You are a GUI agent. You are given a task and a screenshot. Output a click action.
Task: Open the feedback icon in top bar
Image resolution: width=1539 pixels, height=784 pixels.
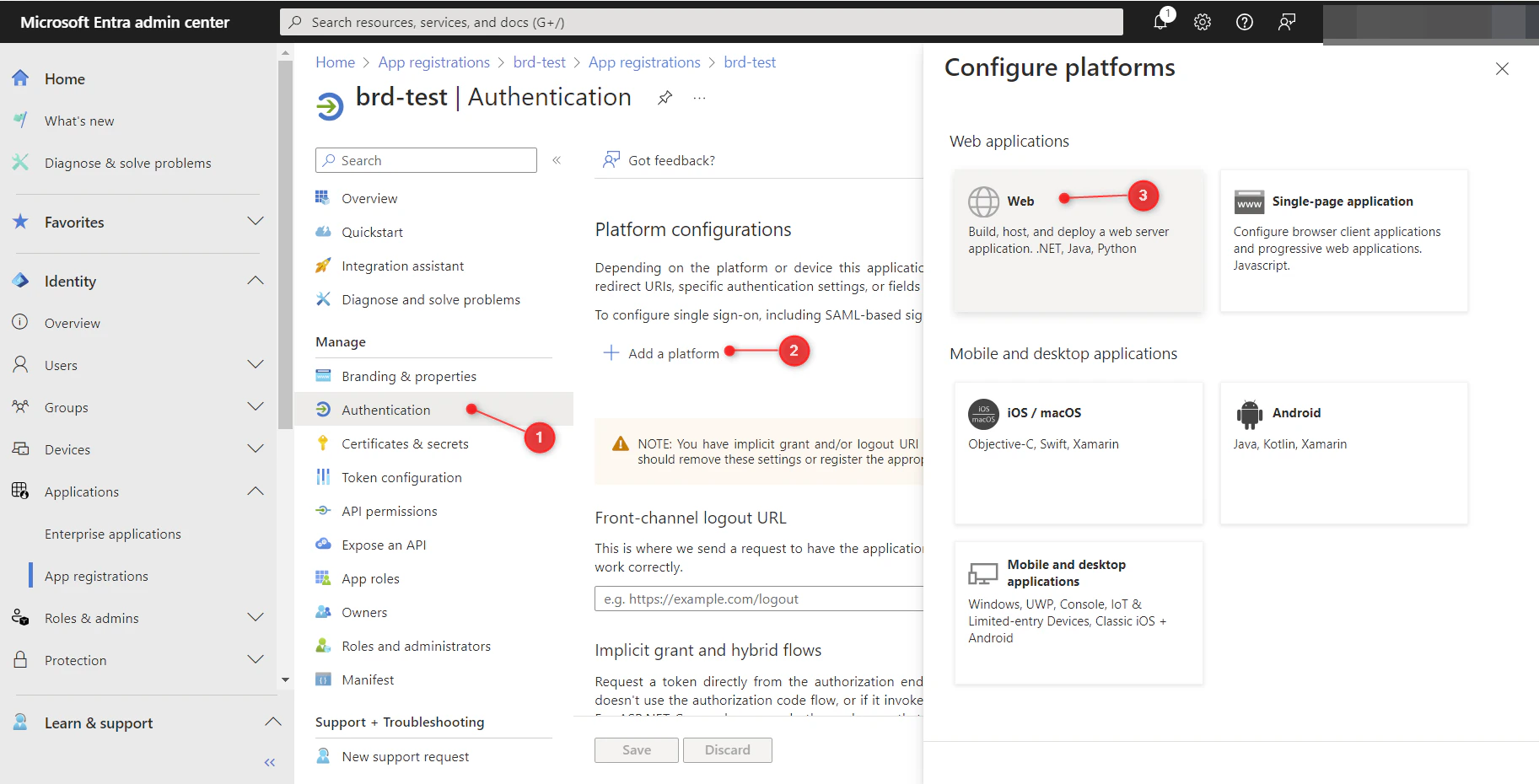click(x=1287, y=22)
